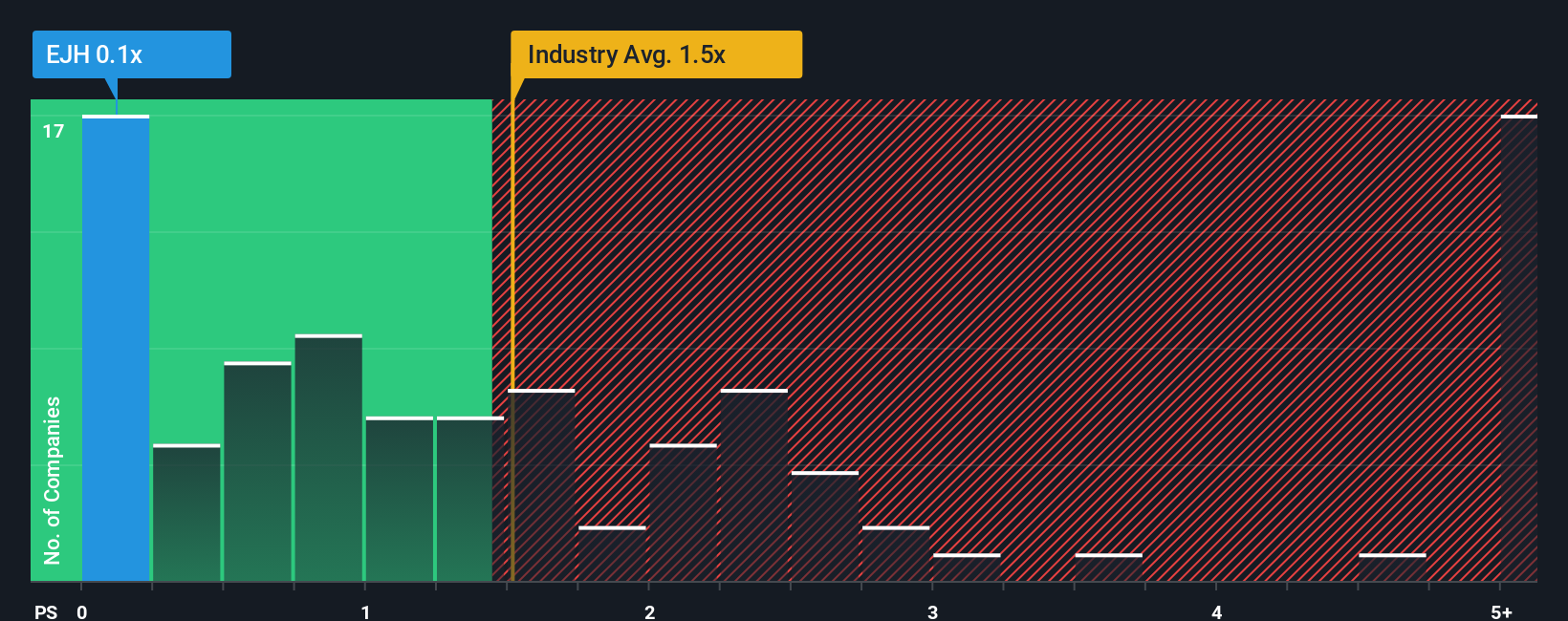Click the Industry Avg. 1.5x label

click(x=656, y=54)
